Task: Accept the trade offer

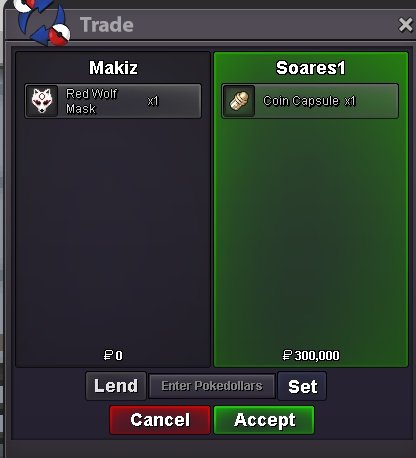Action: (264, 420)
